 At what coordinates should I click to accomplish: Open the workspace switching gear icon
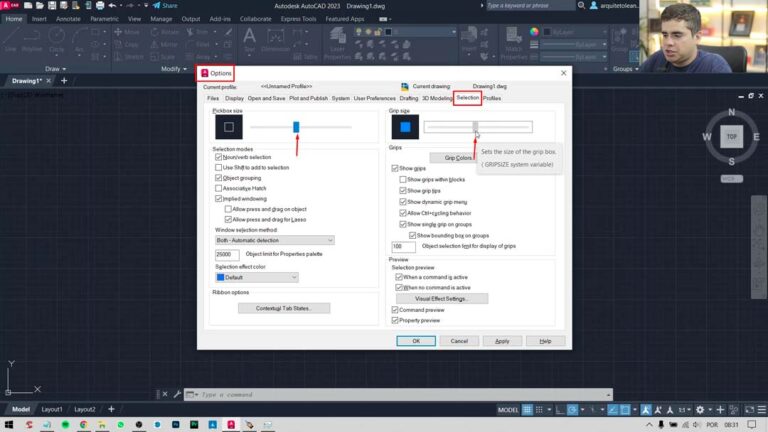700,409
